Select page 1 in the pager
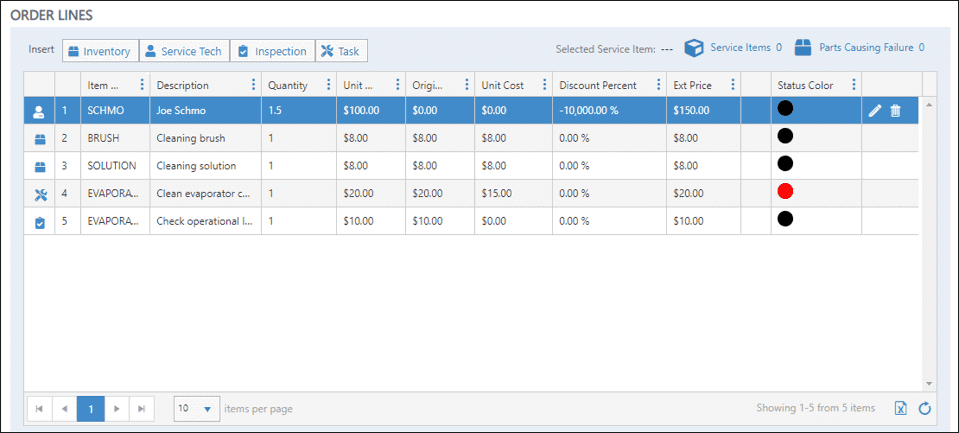 coord(90,408)
